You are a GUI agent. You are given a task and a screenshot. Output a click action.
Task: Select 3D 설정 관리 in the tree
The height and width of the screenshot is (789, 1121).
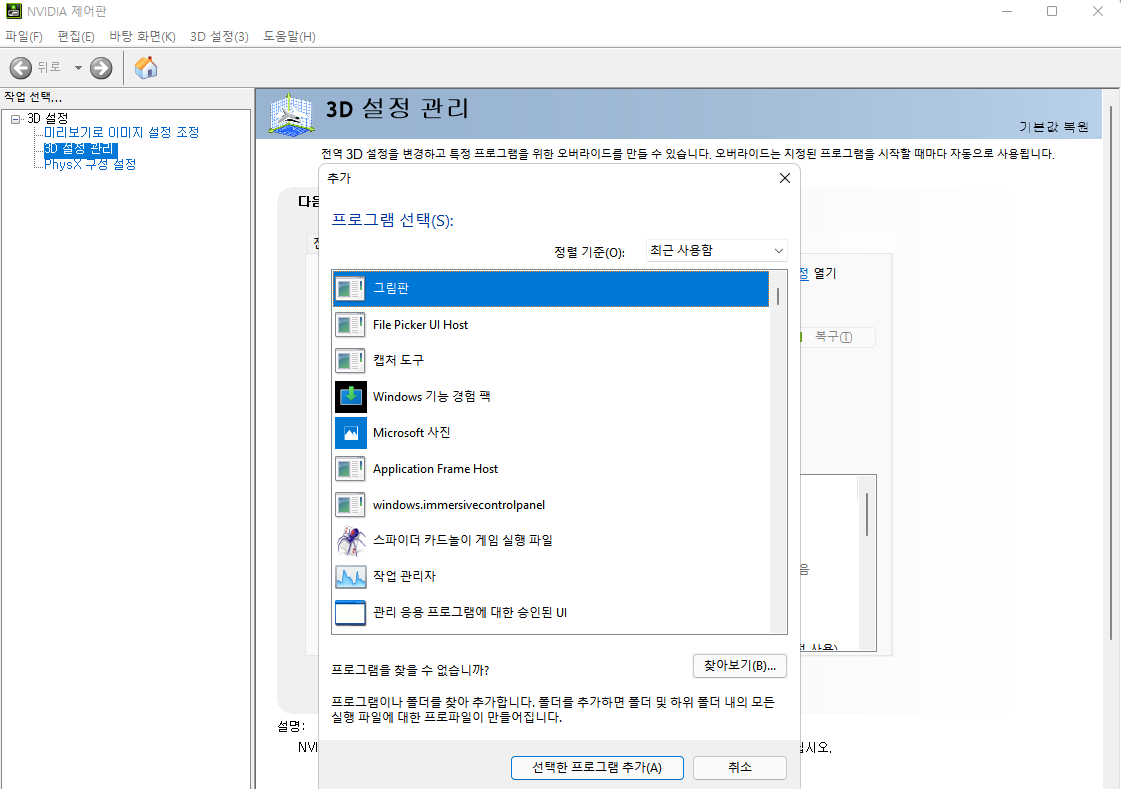[x=80, y=149]
